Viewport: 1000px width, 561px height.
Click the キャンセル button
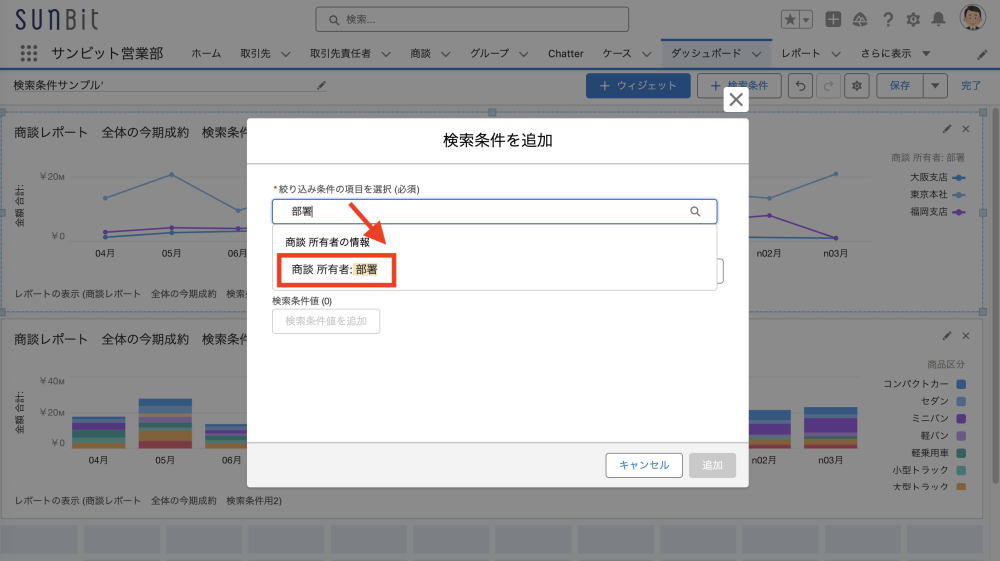[x=644, y=465]
